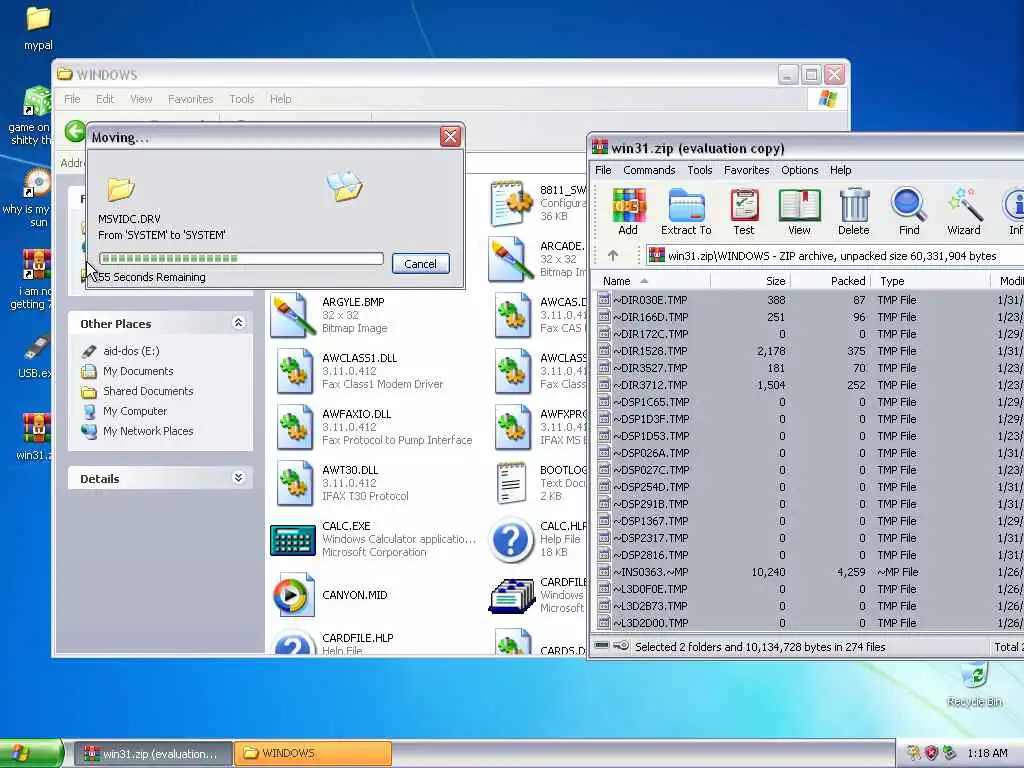Cancel the Moving file operation
Screen dimensions: 1024x768
pos(421,264)
